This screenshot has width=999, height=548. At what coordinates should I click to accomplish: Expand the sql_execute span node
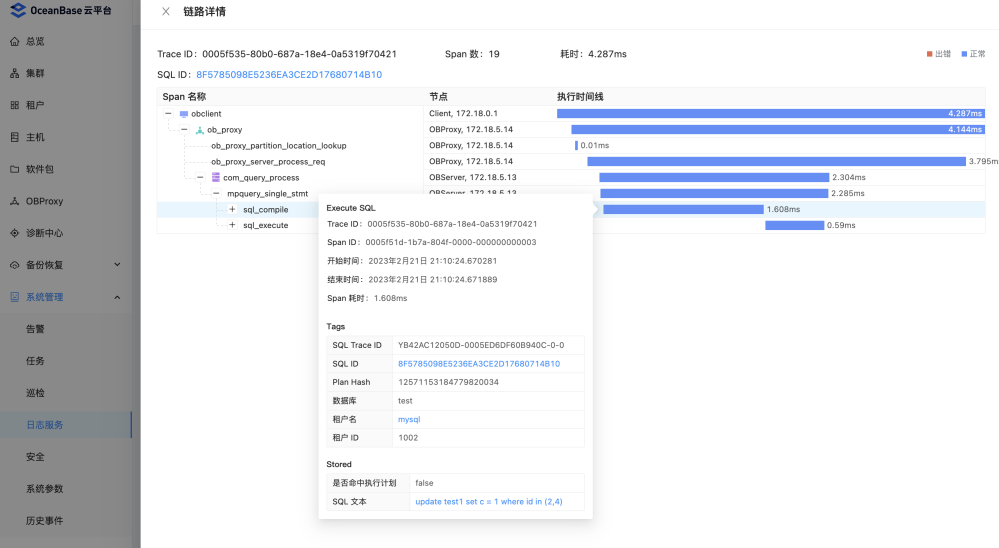tap(232, 225)
